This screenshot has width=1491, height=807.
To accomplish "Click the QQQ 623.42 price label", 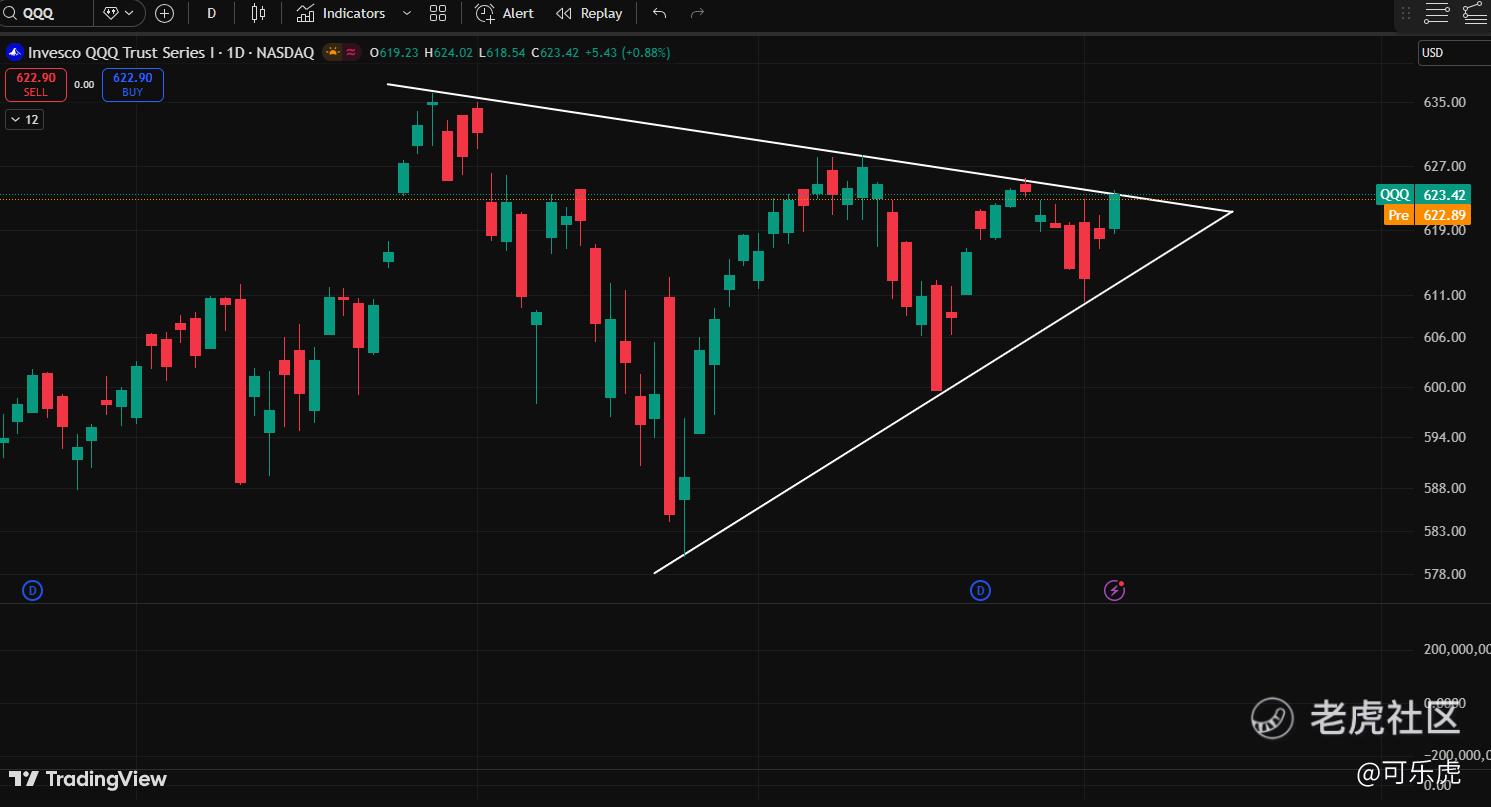I will (1425, 195).
